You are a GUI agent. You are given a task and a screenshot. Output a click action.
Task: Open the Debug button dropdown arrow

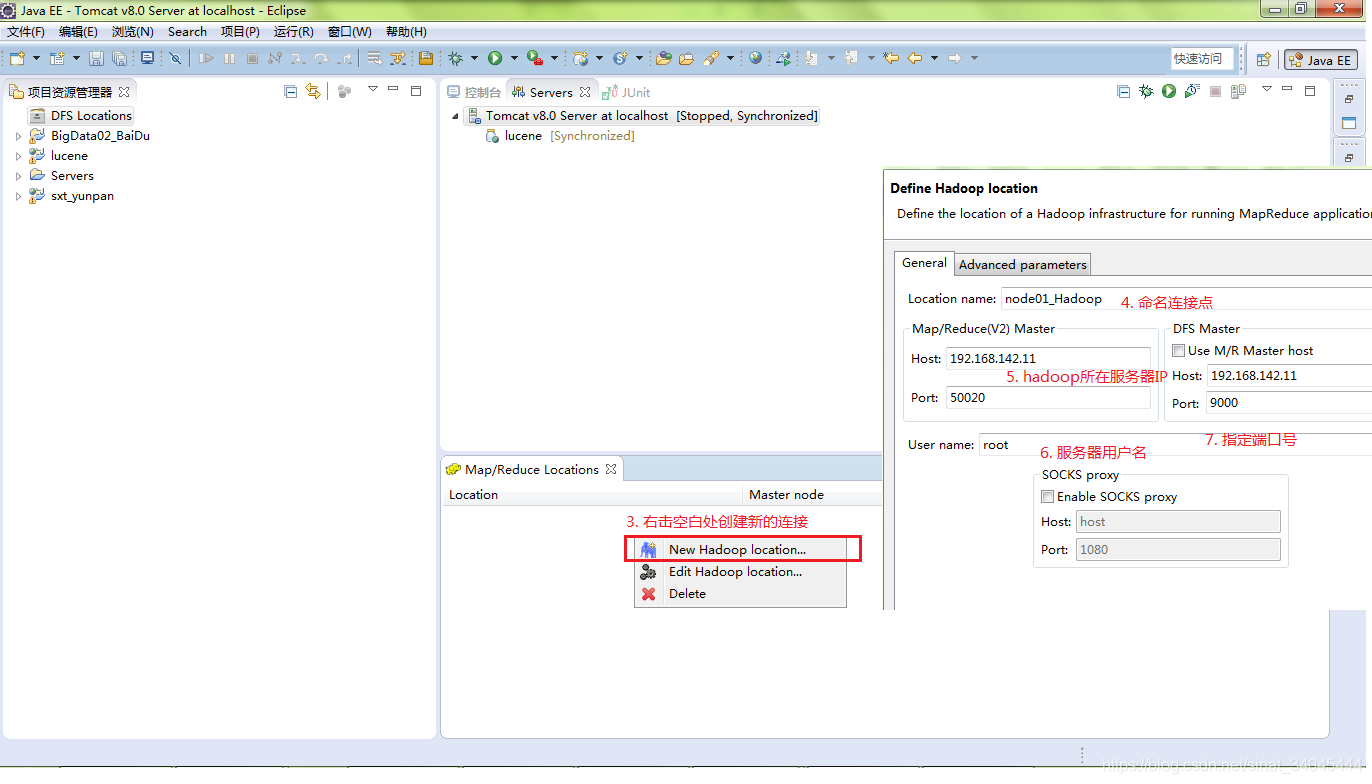474,58
